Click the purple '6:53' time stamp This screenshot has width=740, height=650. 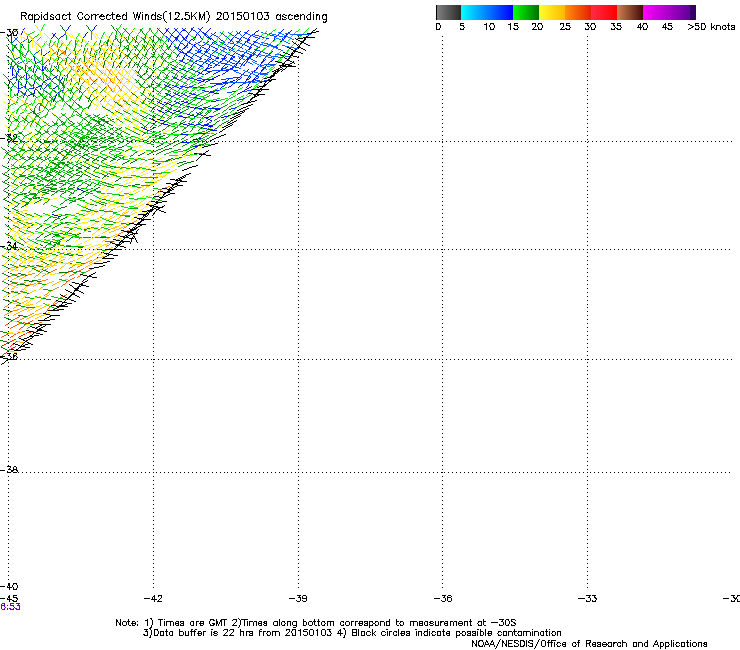pyautogui.click(x=10, y=607)
